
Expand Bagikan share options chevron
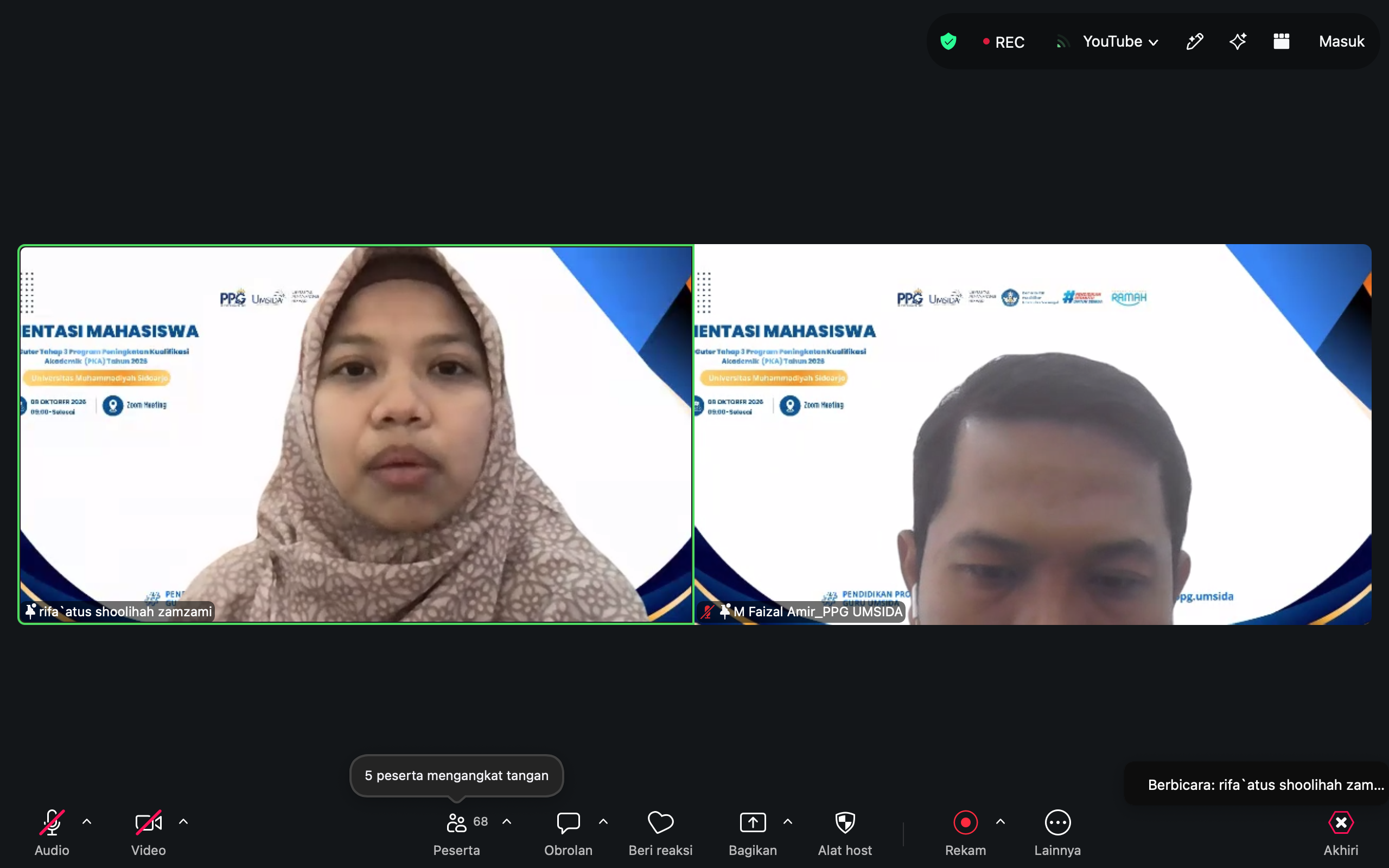coord(788,821)
